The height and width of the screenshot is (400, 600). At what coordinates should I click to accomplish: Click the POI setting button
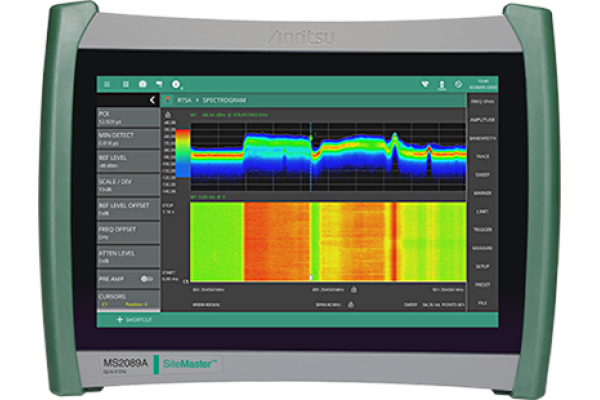click(x=128, y=118)
